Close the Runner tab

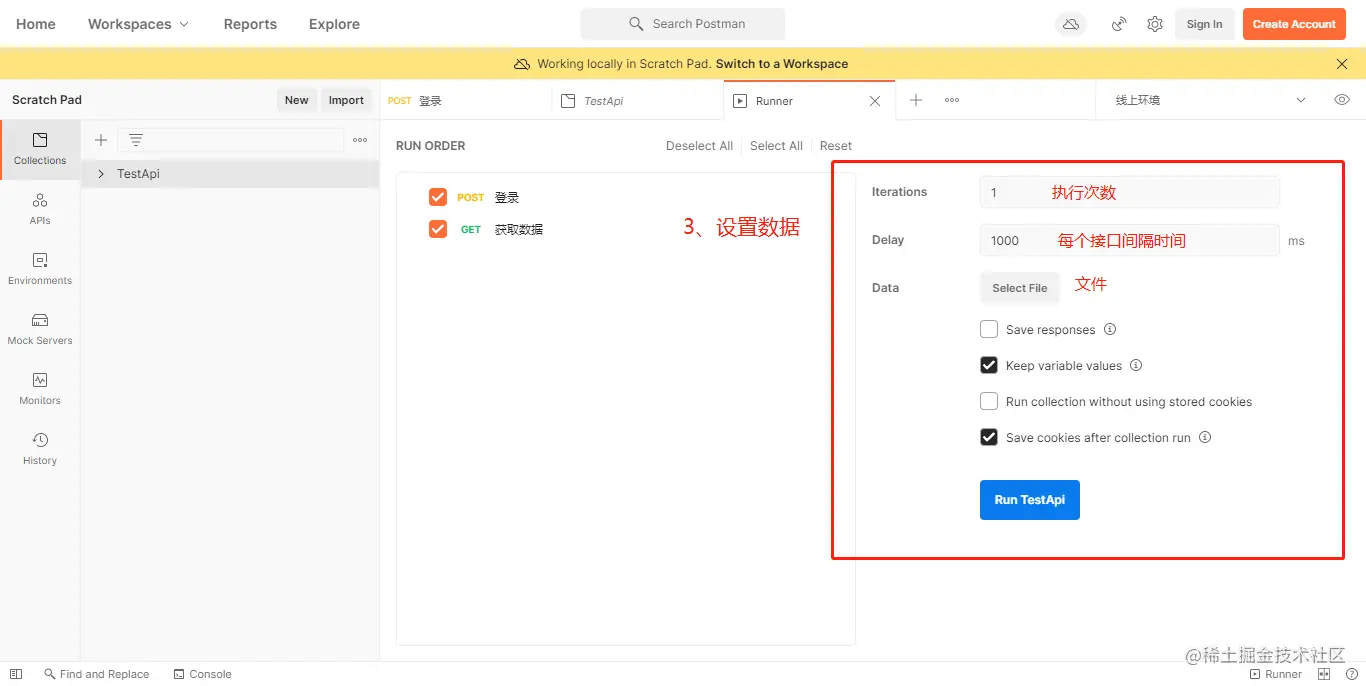pos(875,101)
